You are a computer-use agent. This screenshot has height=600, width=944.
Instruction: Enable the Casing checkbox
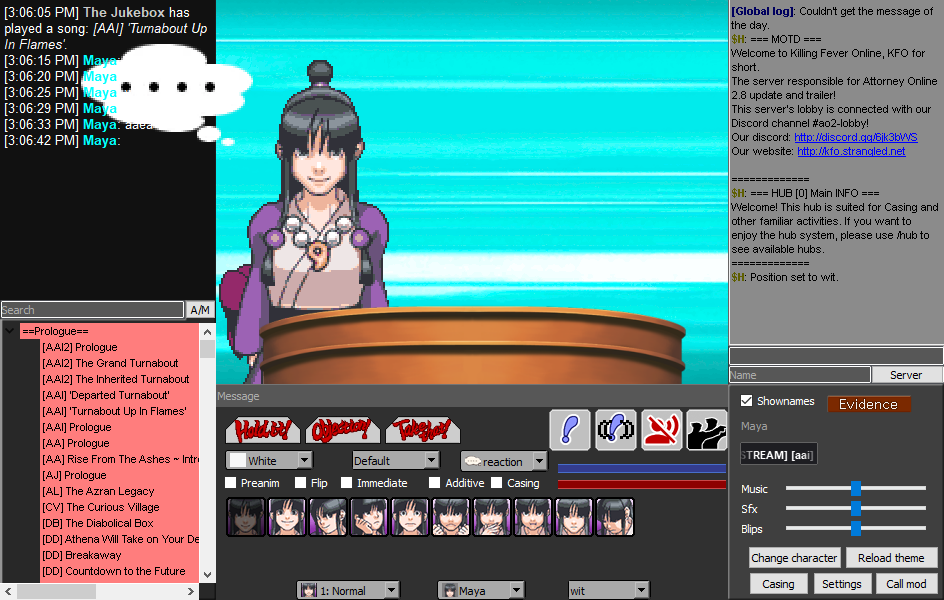tap(497, 483)
